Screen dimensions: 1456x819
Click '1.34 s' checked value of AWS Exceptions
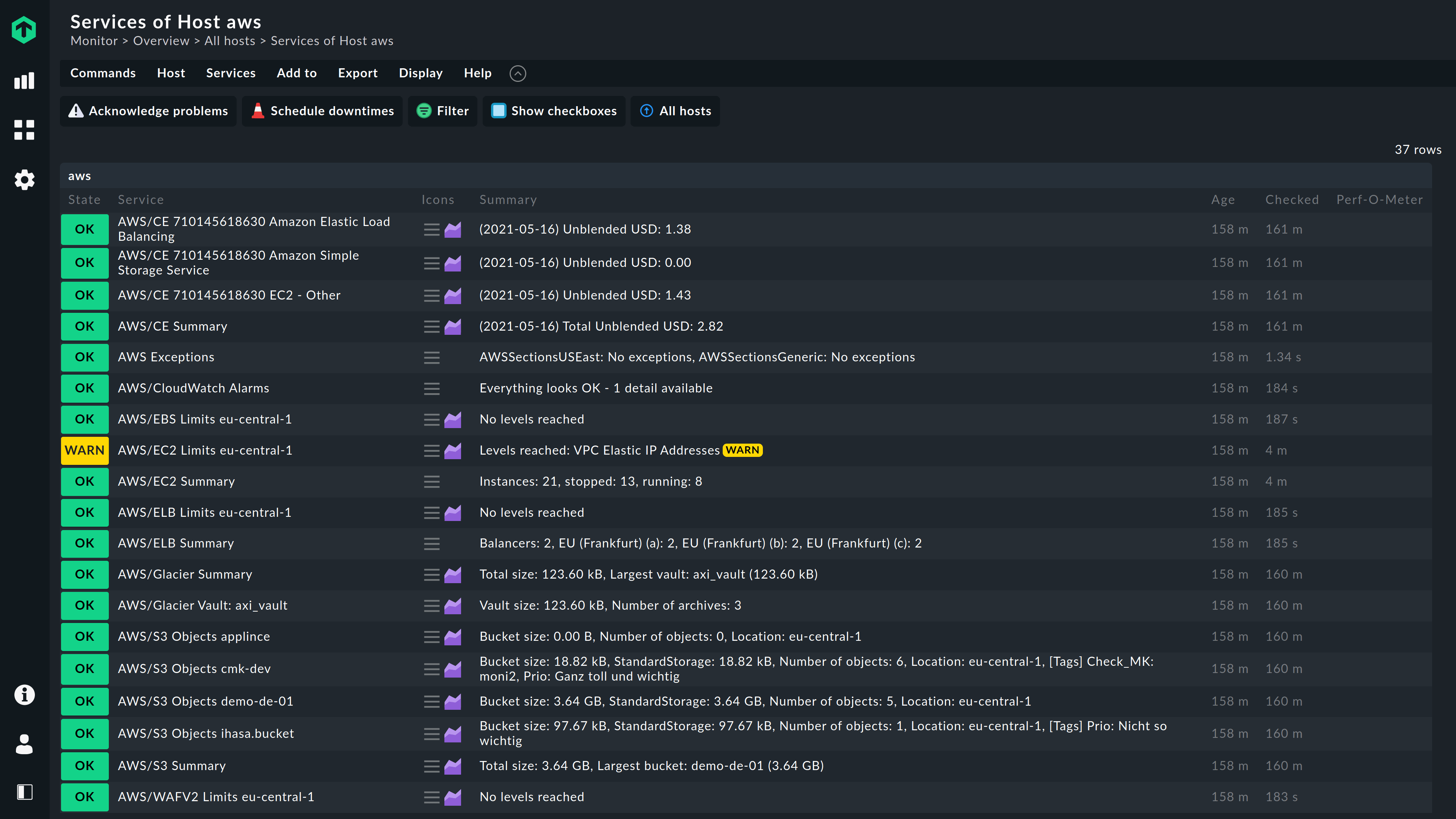tap(1283, 357)
